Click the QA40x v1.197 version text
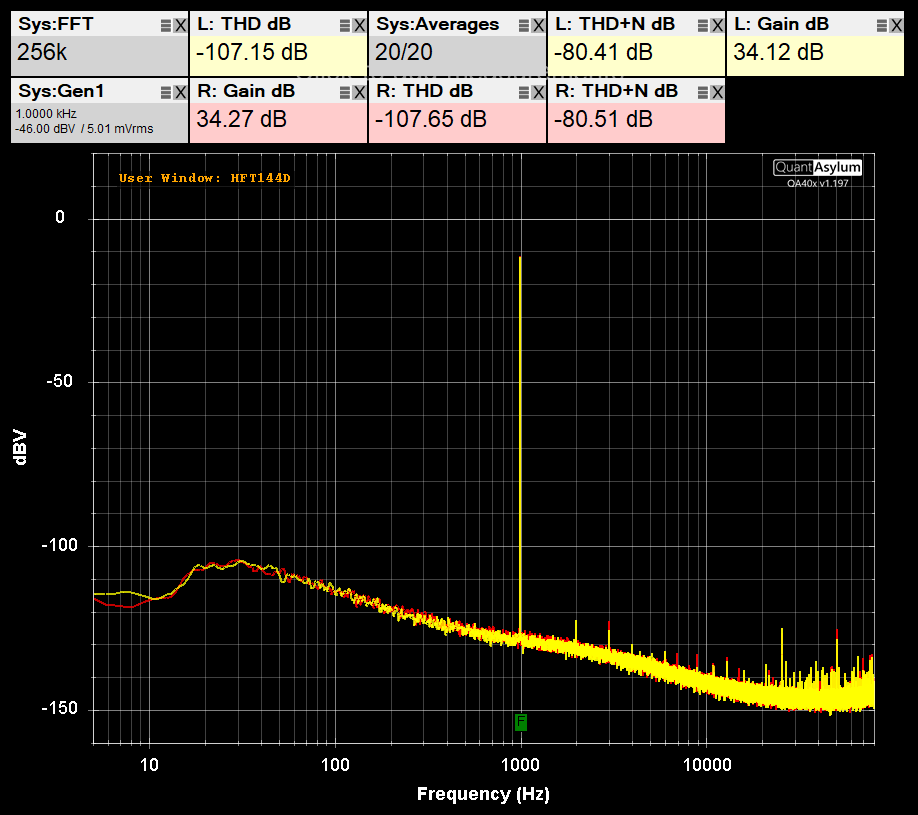 [817, 183]
